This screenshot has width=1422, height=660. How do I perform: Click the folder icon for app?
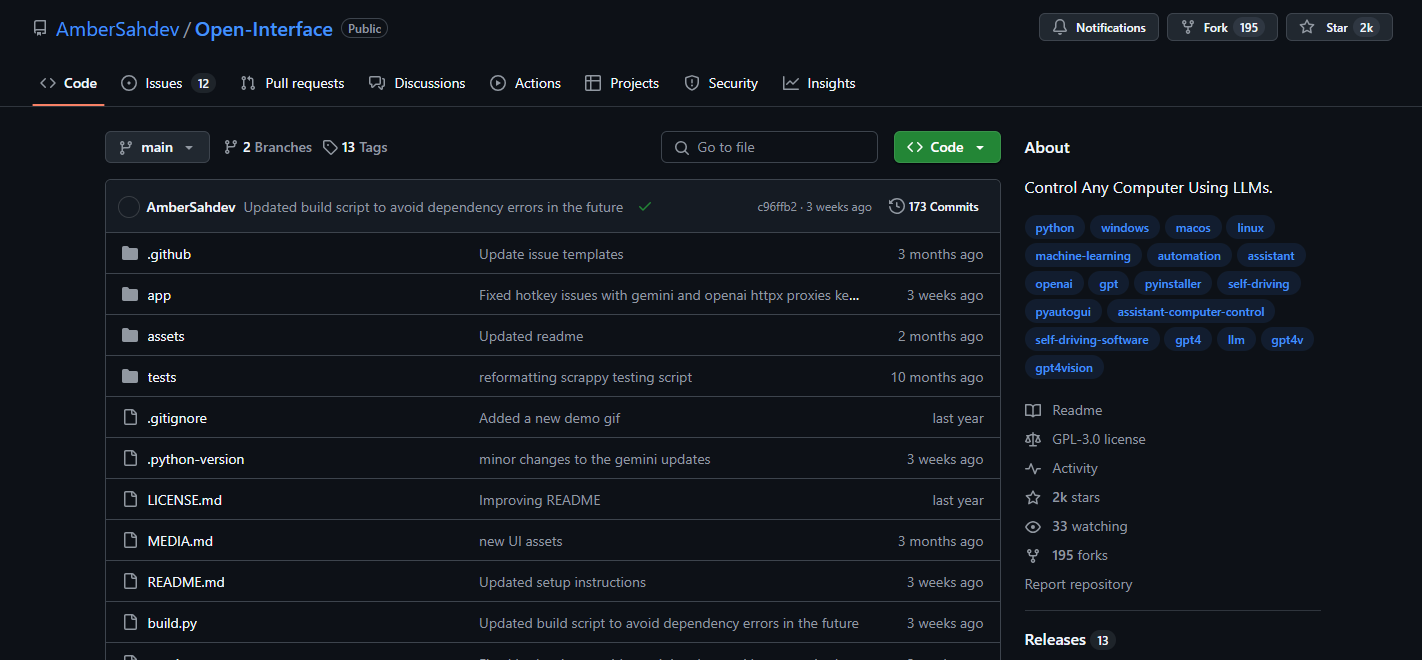(x=130, y=295)
